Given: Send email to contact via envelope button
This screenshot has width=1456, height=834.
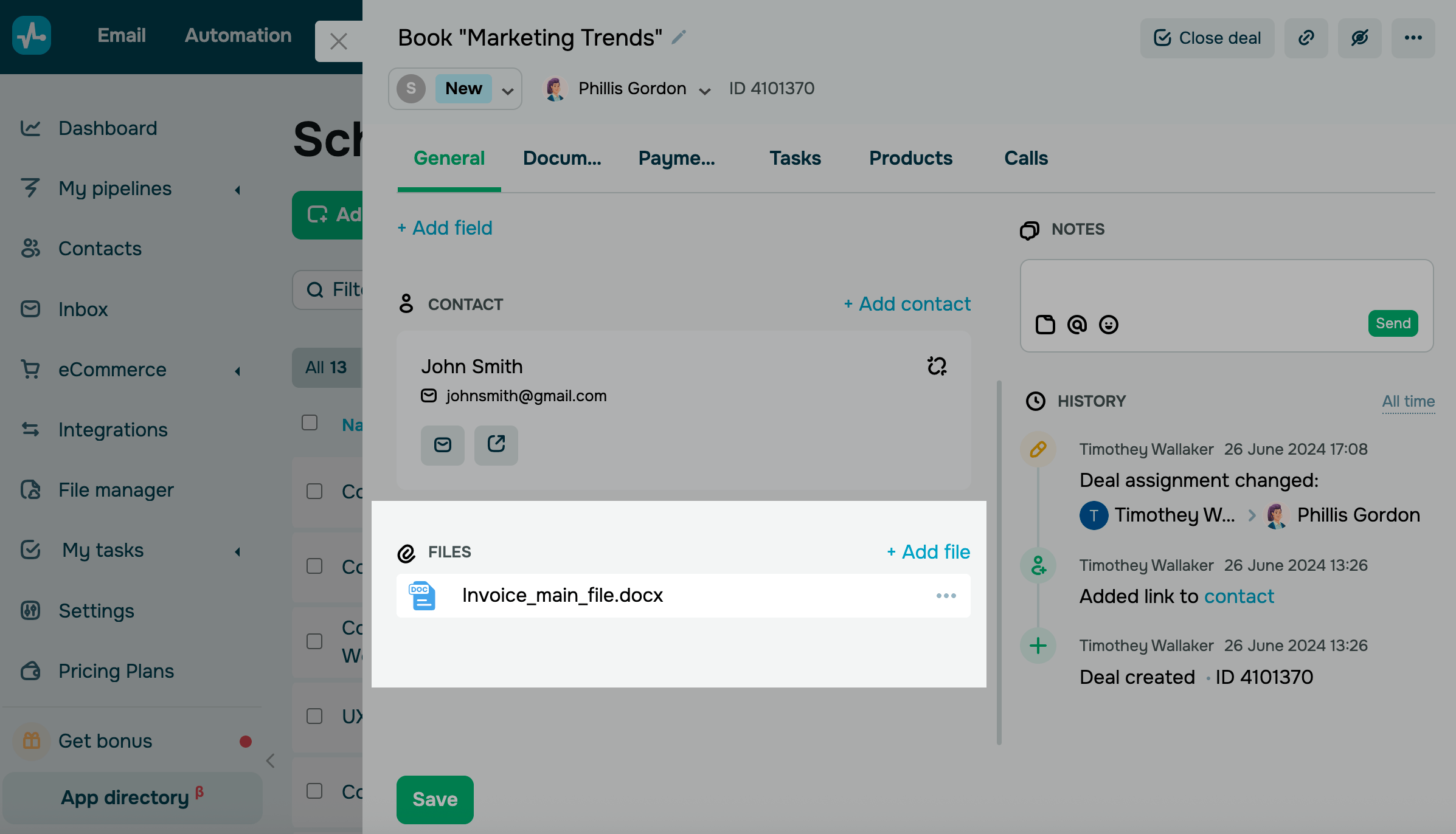Looking at the screenshot, I should point(442,445).
